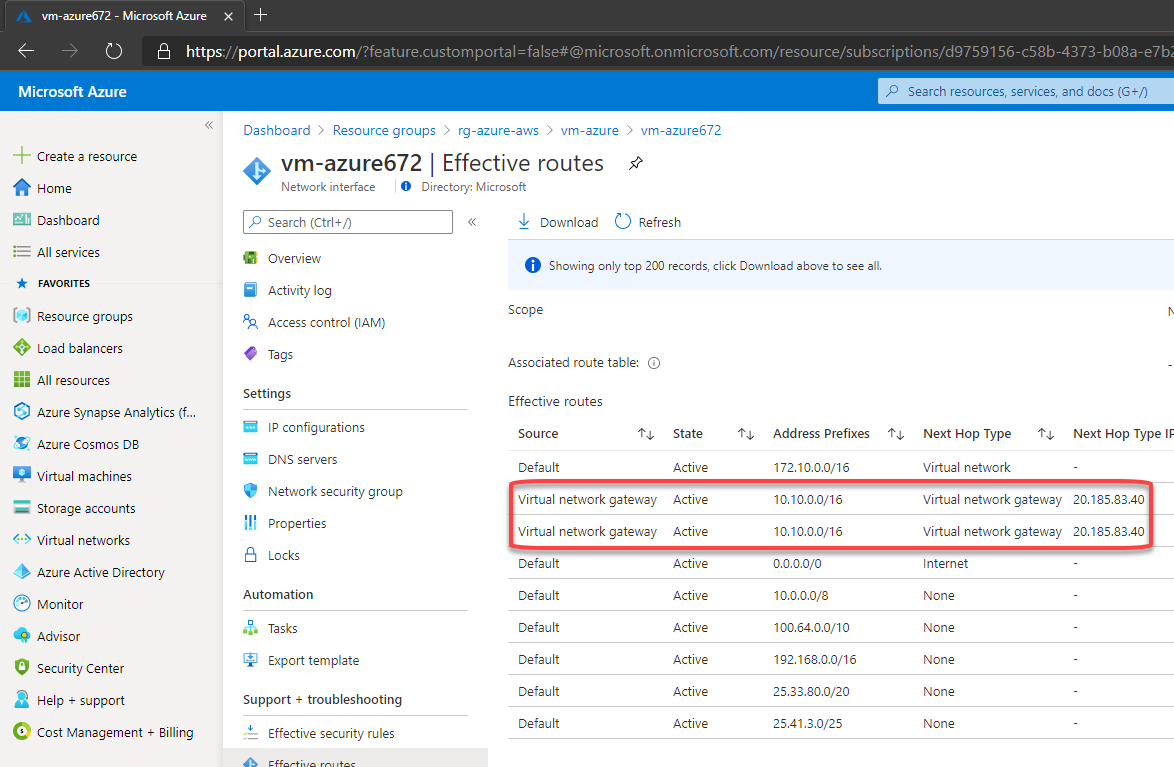Collapse the left portal sidebar
This screenshot has height=767, width=1174.
pyautogui.click(x=209, y=125)
